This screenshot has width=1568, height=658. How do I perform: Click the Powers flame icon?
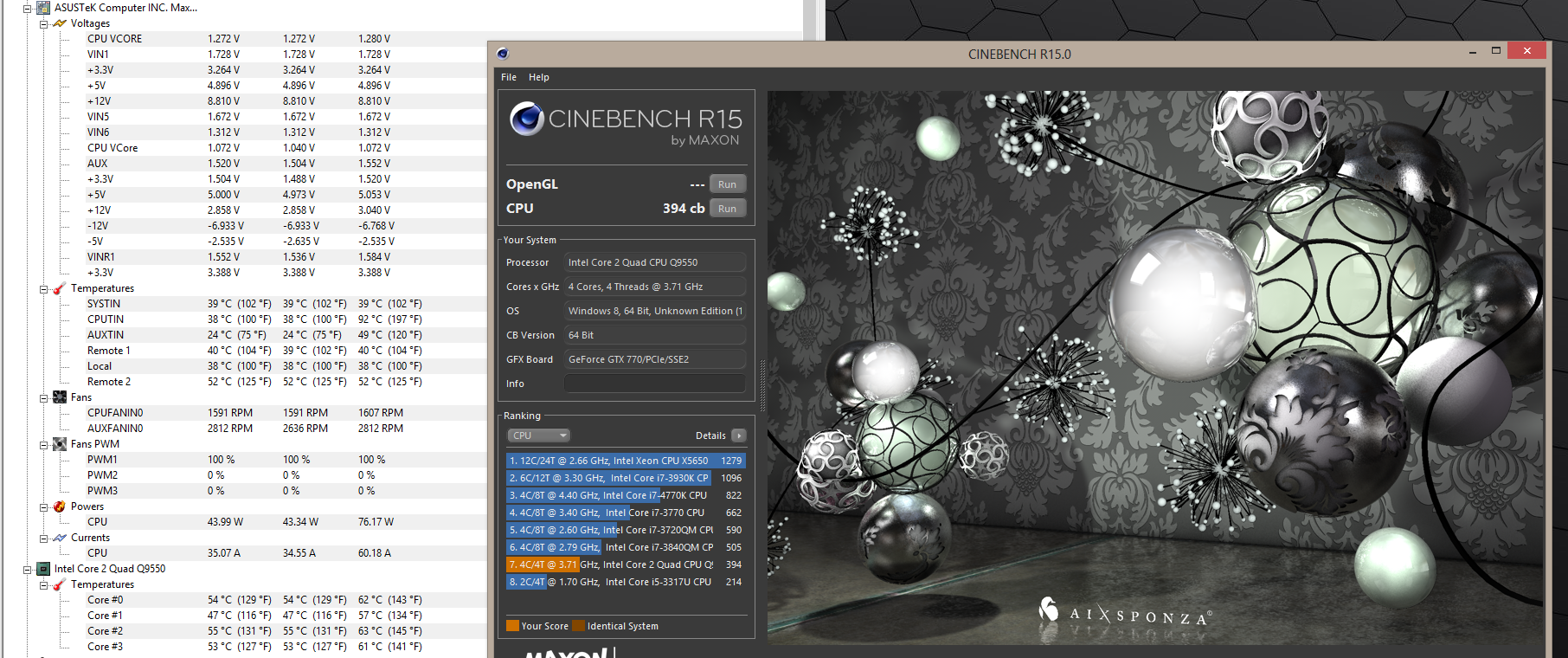point(60,506)
